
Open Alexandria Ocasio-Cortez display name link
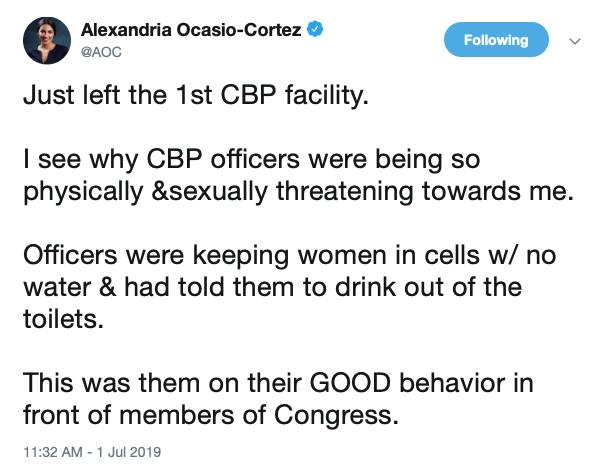pos(191,30)
